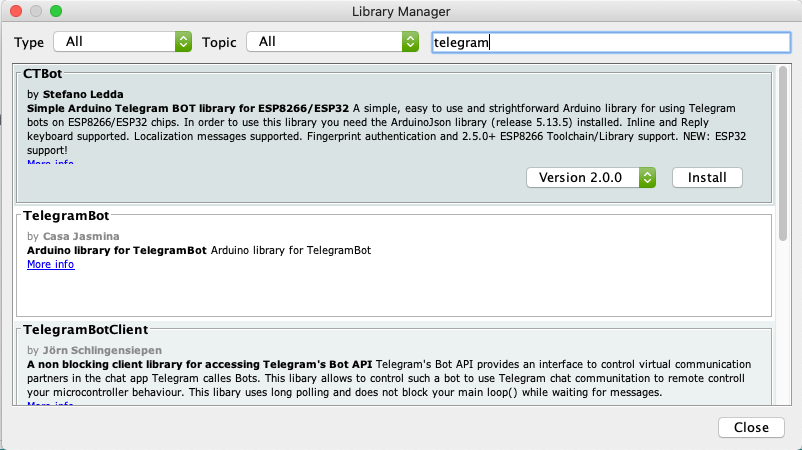Select the TelegramBotClient library entry title
Image resolution: width=802 pixels, height=450 pixels.
click(85, 330)
